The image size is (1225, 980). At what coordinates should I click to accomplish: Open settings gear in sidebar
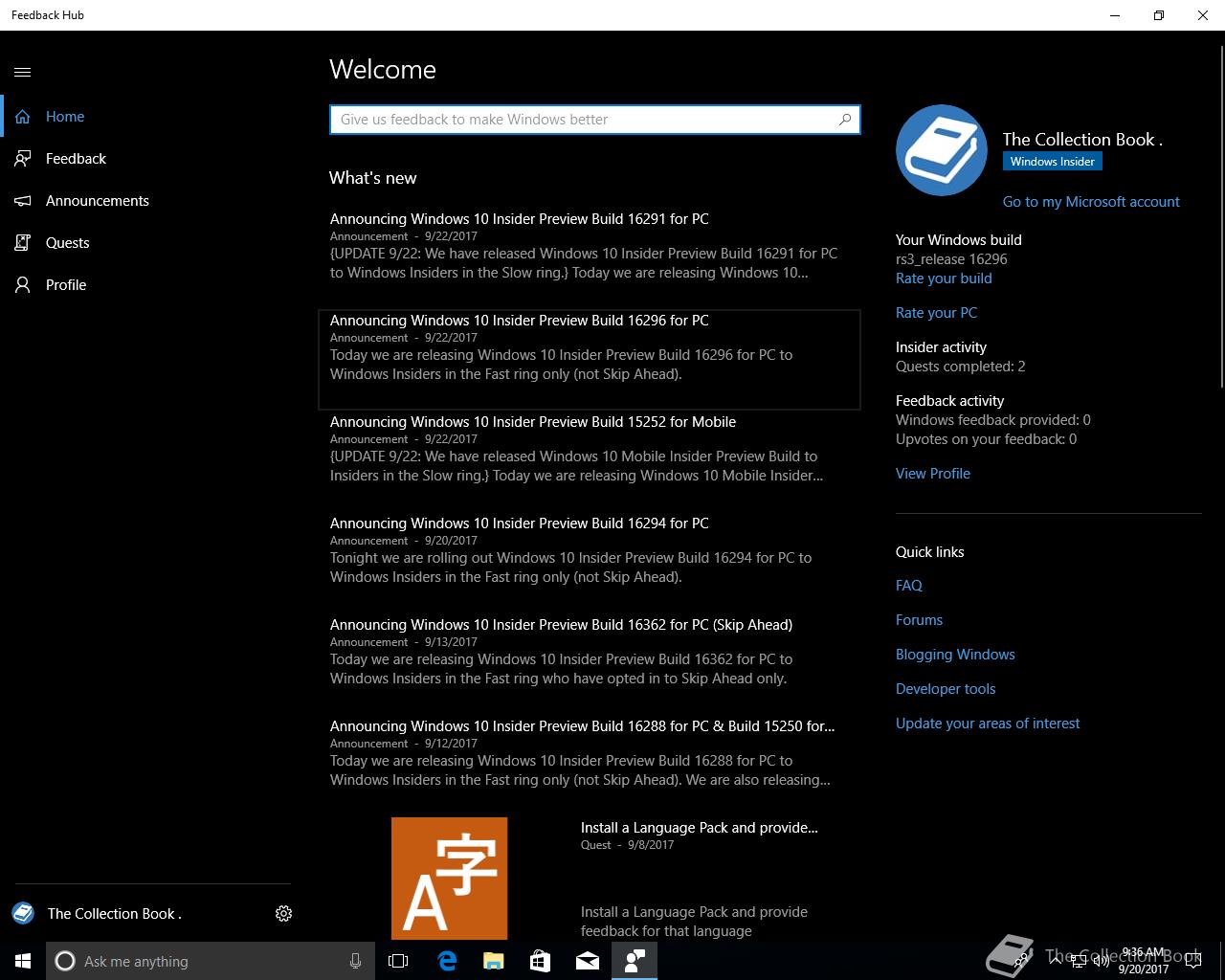click(x=283, y=914)
